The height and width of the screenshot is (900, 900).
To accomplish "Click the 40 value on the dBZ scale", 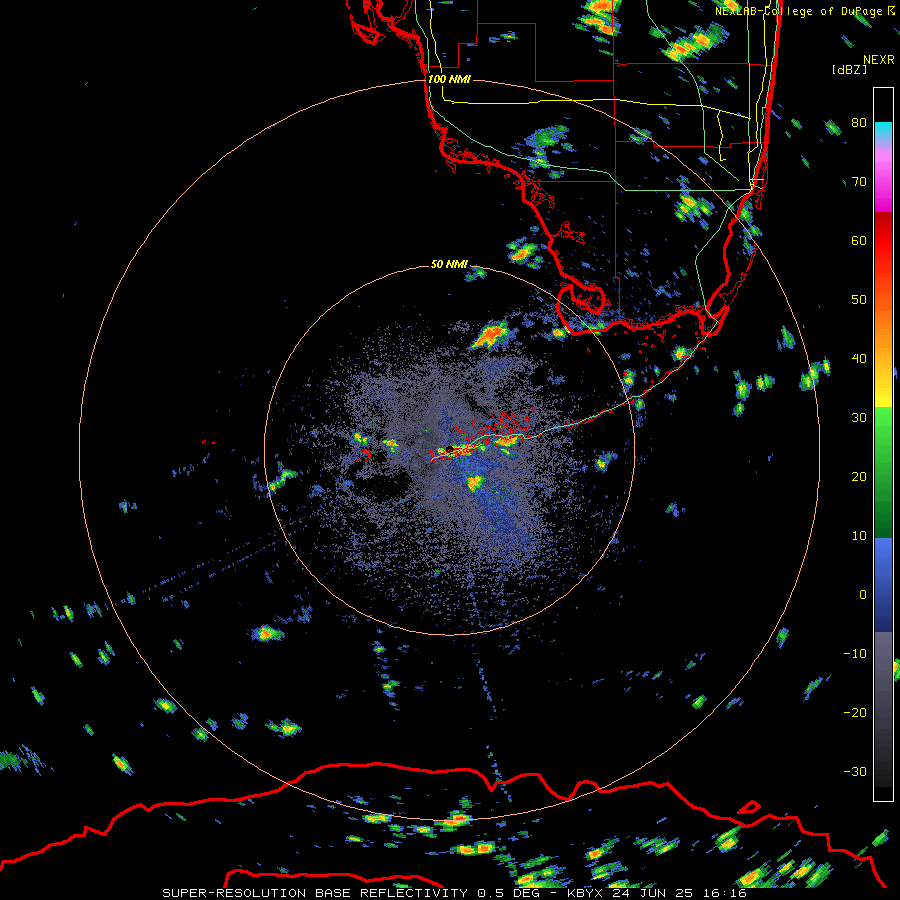I will 859,359.
